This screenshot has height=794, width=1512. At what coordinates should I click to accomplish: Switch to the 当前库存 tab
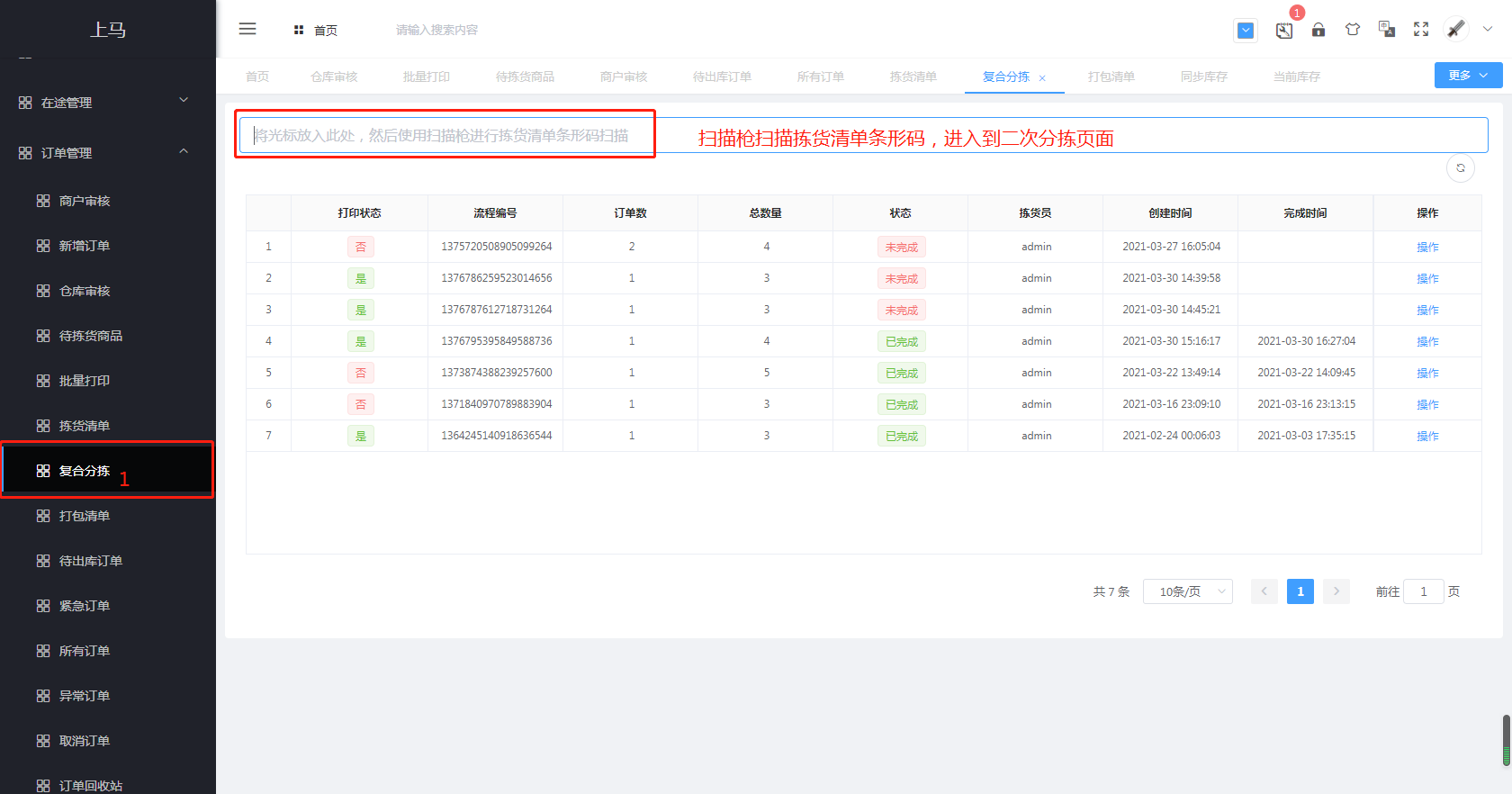pyautogui.click(x=1297, y=77)
